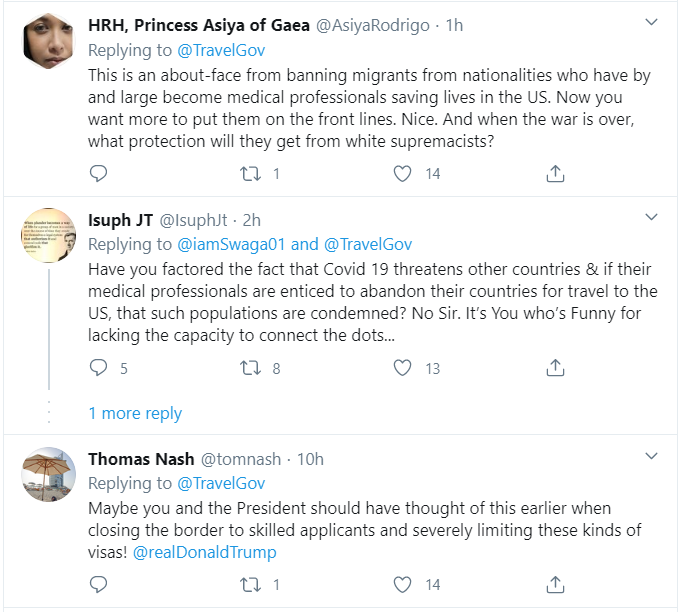The height and width of the screenshot is (612, 682).
Task: Reply to Thomas Nash's tweet
Action: pos(98,585)
